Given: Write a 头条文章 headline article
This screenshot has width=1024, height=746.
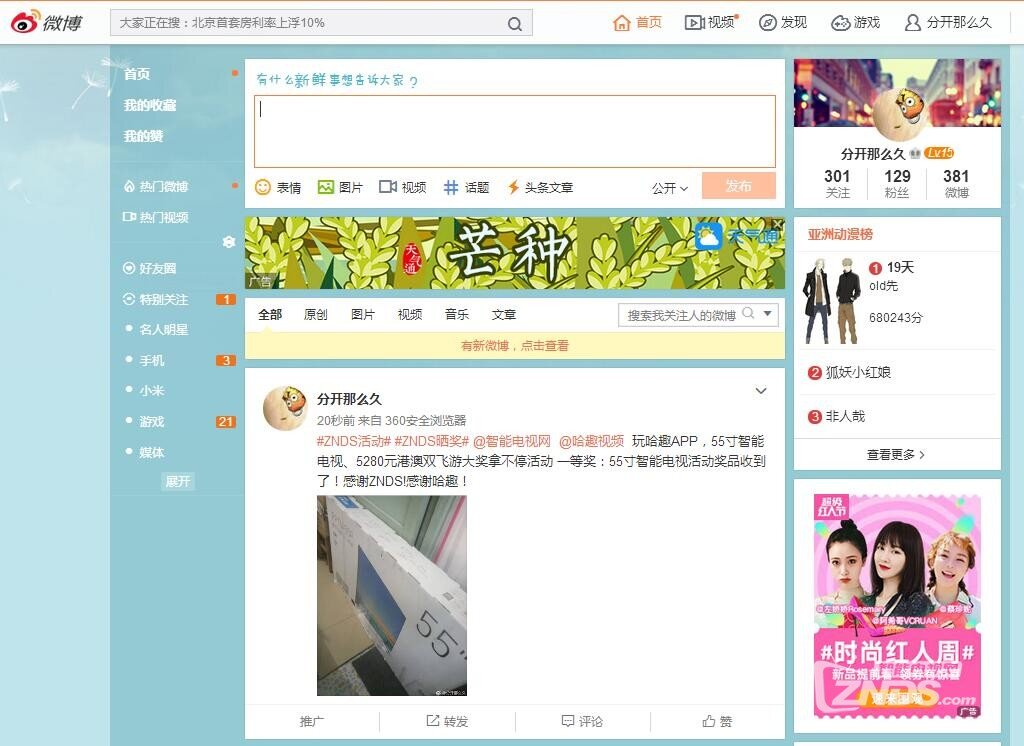Looking at the screenshot, I should pos(541,187).
